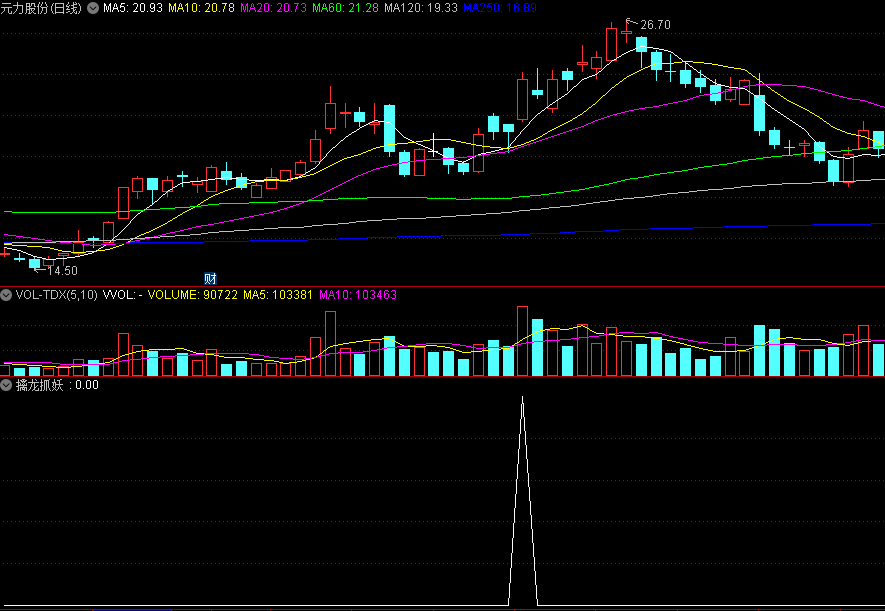885x611 pixels.
Task: Click the 26.70 high price marker
Action: coord(655,25)
